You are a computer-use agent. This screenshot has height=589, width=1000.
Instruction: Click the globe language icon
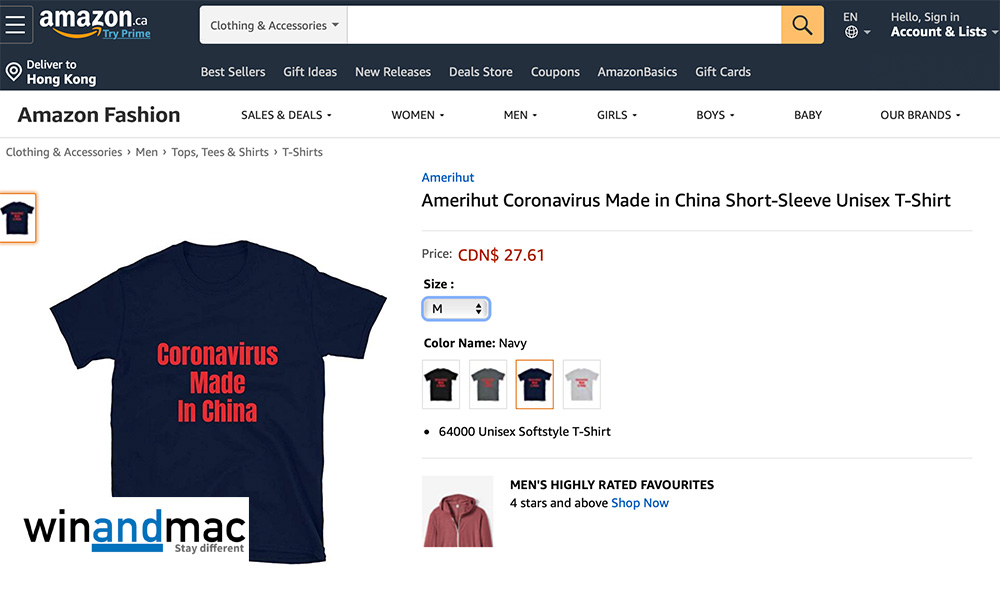pos(851,32)
